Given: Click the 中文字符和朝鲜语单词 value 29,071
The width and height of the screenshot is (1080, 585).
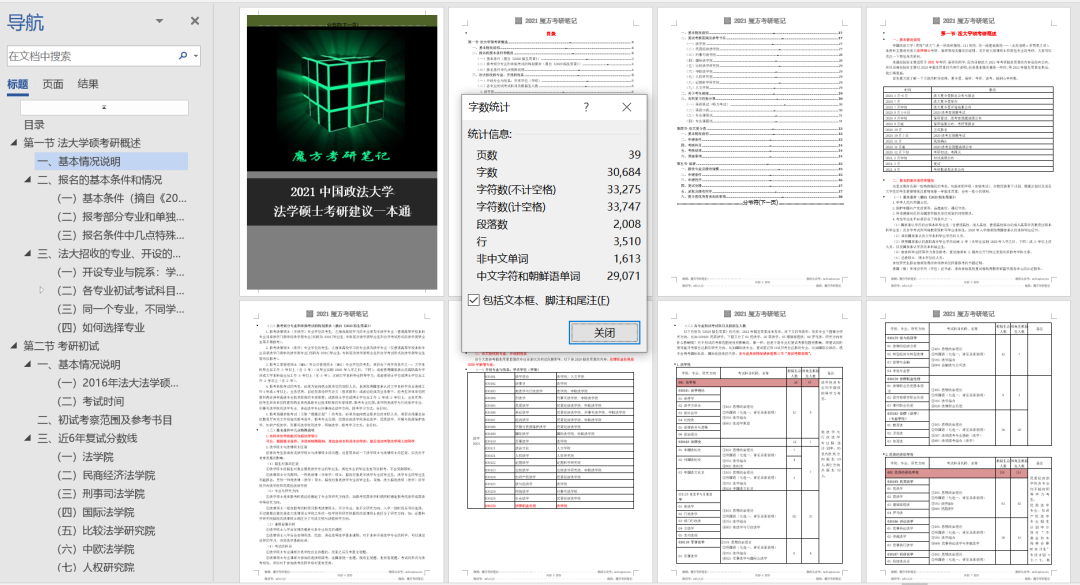Looking at the screenshot, I should pyautogui.click(x=623, y=276).
